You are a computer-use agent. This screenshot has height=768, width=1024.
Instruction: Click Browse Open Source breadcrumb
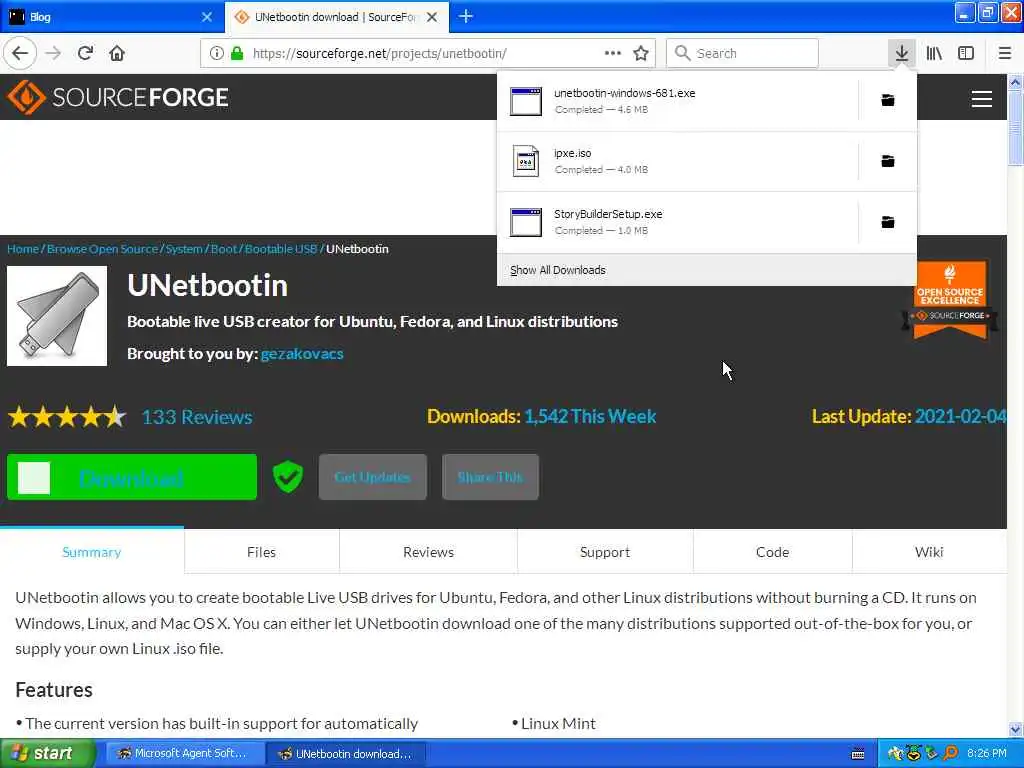pos(103,249)
